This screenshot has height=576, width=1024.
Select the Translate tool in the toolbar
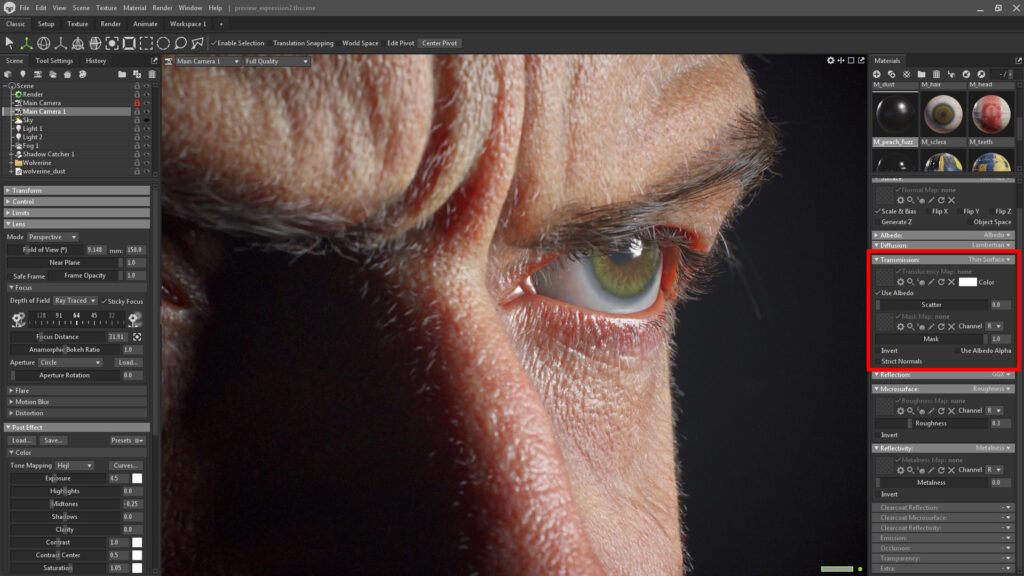point(27,43)
